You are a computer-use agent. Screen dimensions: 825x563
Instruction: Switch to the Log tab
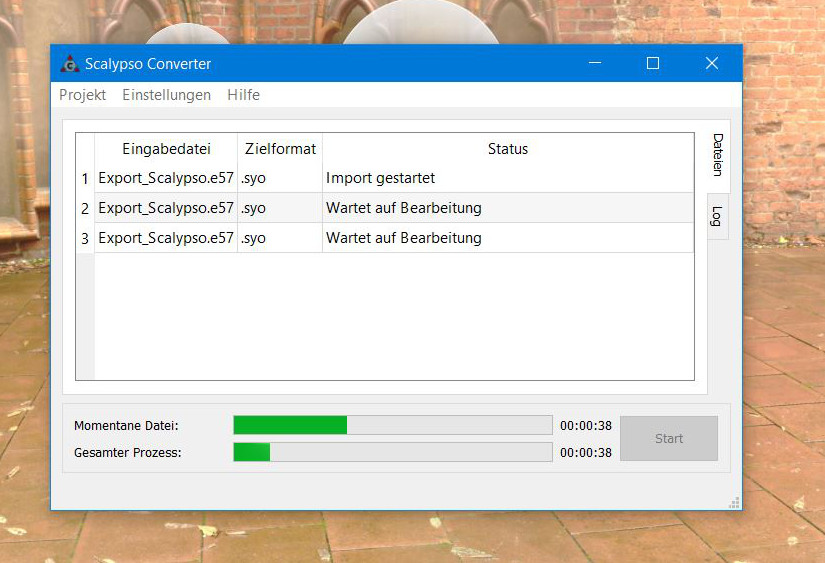[x=717, y=216]
